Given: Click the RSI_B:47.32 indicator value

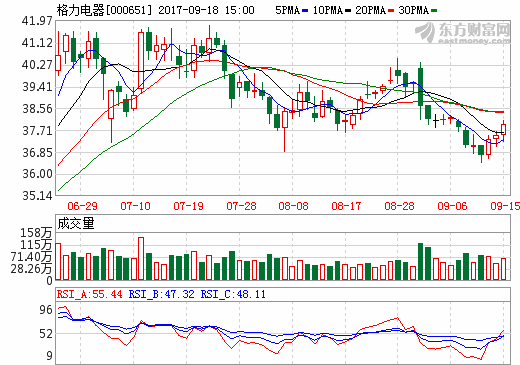Looking at the screenshot, I should coord(161,294).
